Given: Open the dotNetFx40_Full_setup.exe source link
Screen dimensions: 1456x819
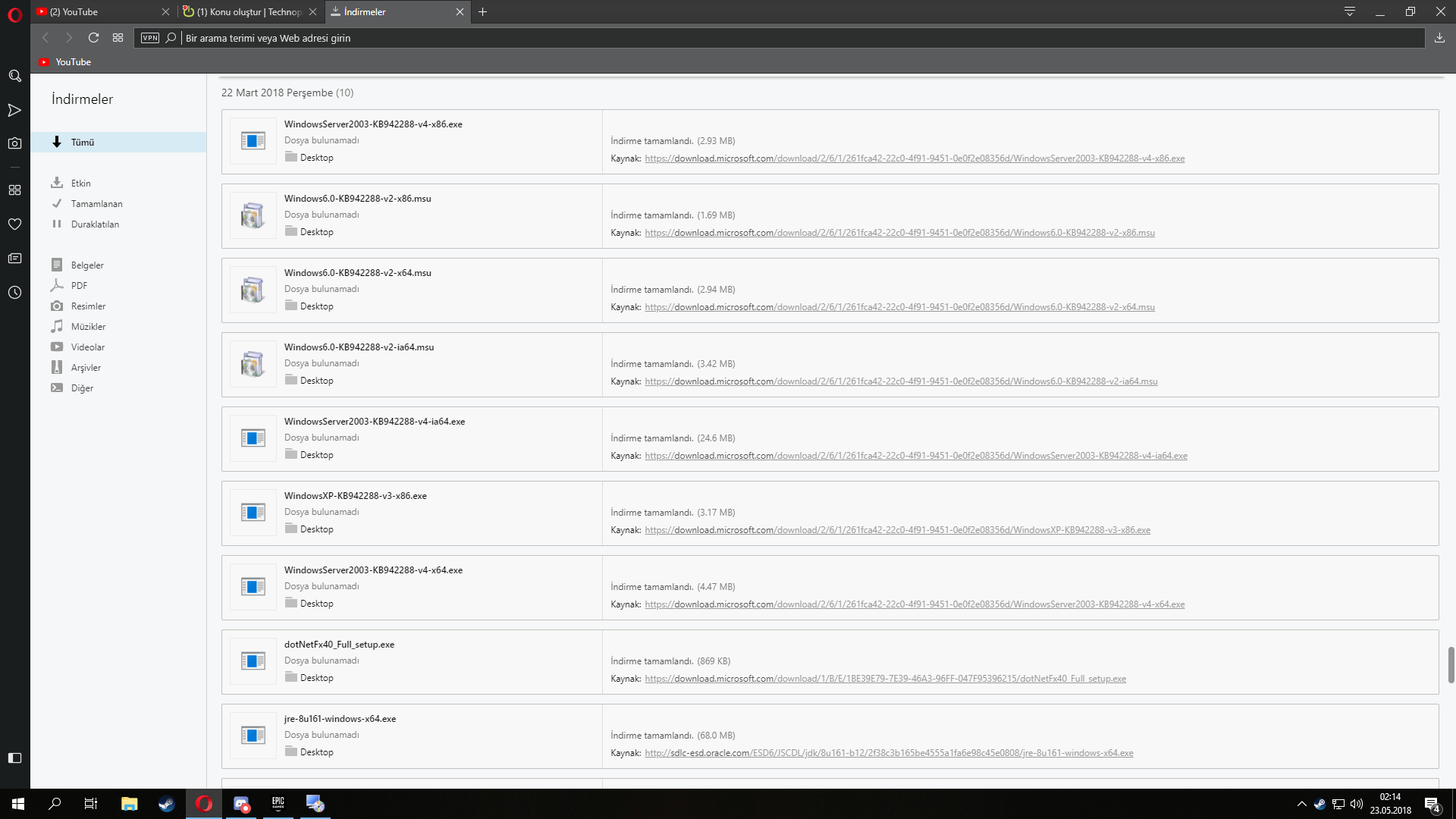Looking at the screenshot, I should coord(885,679).
